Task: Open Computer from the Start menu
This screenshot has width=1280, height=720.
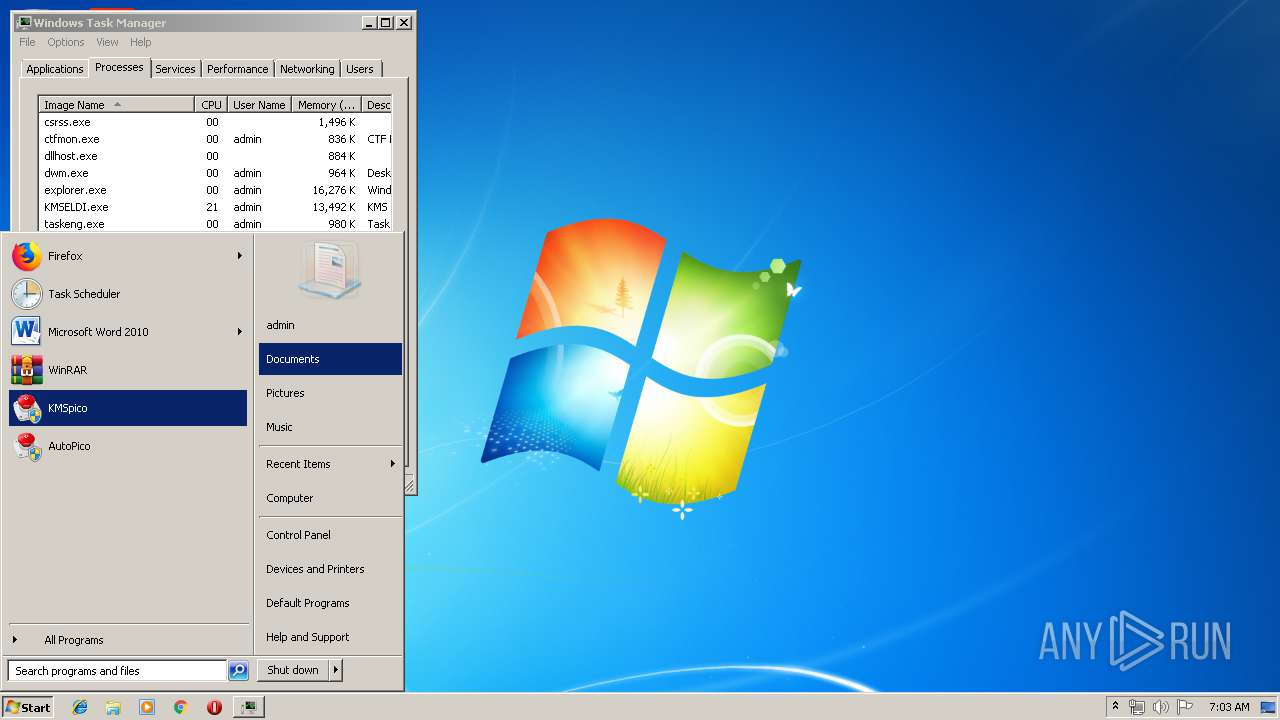Action: click(330, 498)
